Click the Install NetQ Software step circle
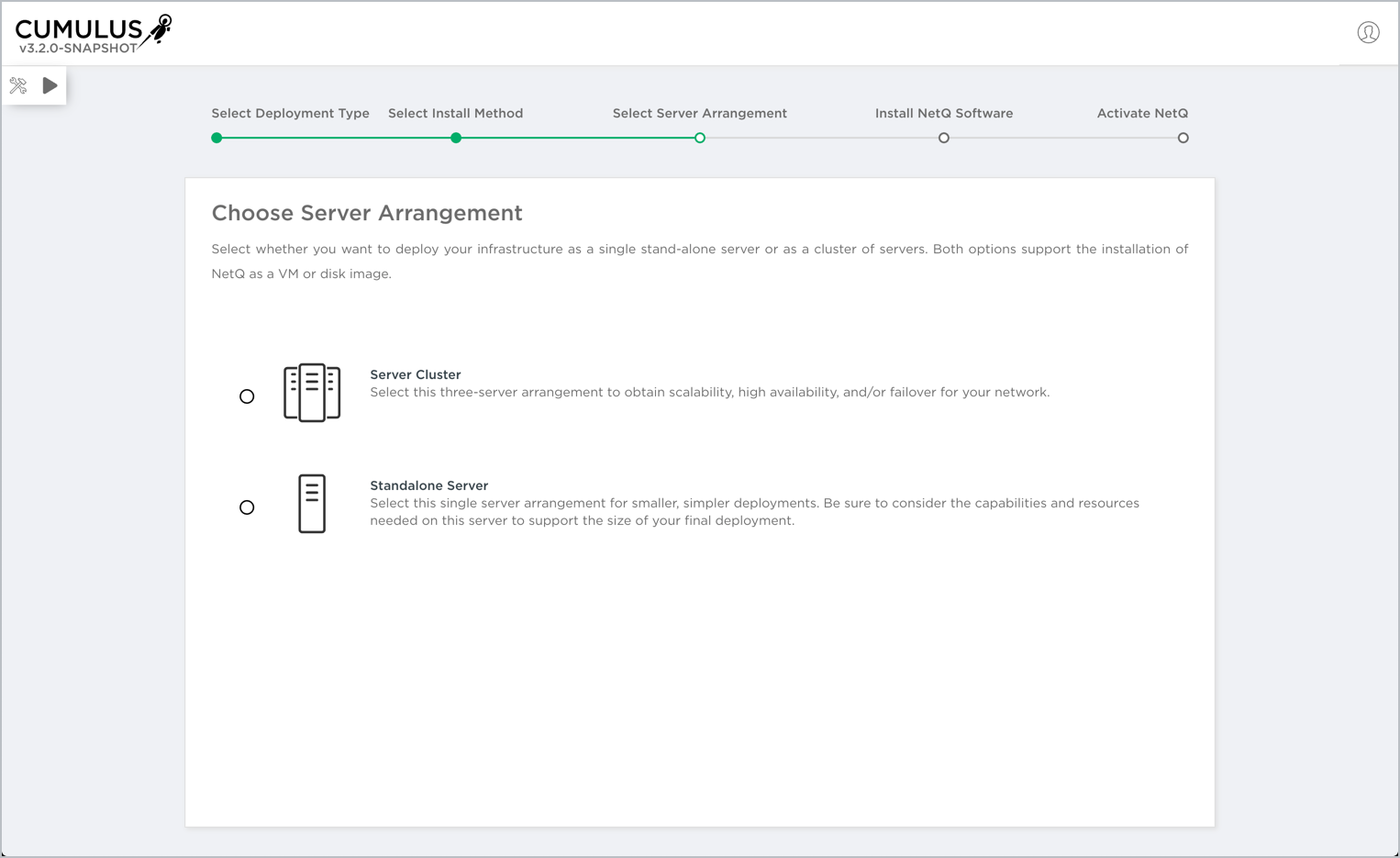This screenshot has width=1400, height=858. tap(943, 139)
